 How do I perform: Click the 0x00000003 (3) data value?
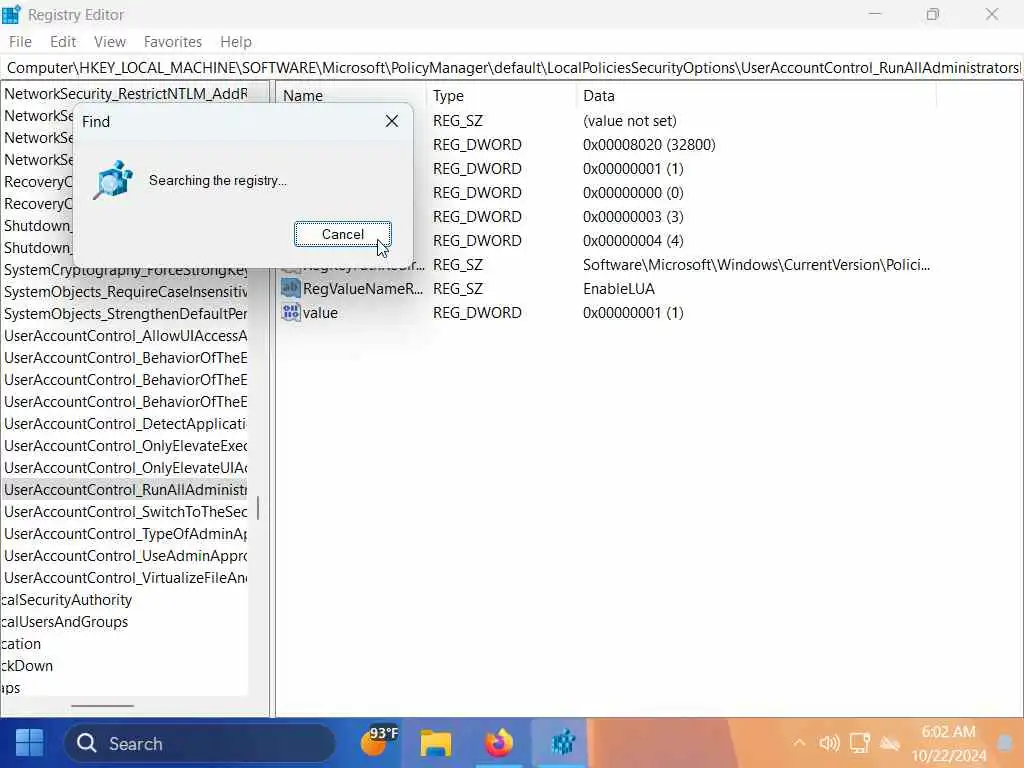633,217
